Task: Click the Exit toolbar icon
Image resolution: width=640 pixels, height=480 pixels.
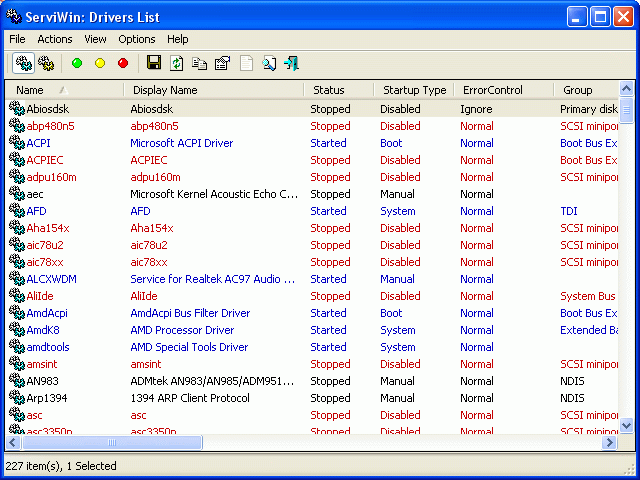Action: tap(292, 63)
